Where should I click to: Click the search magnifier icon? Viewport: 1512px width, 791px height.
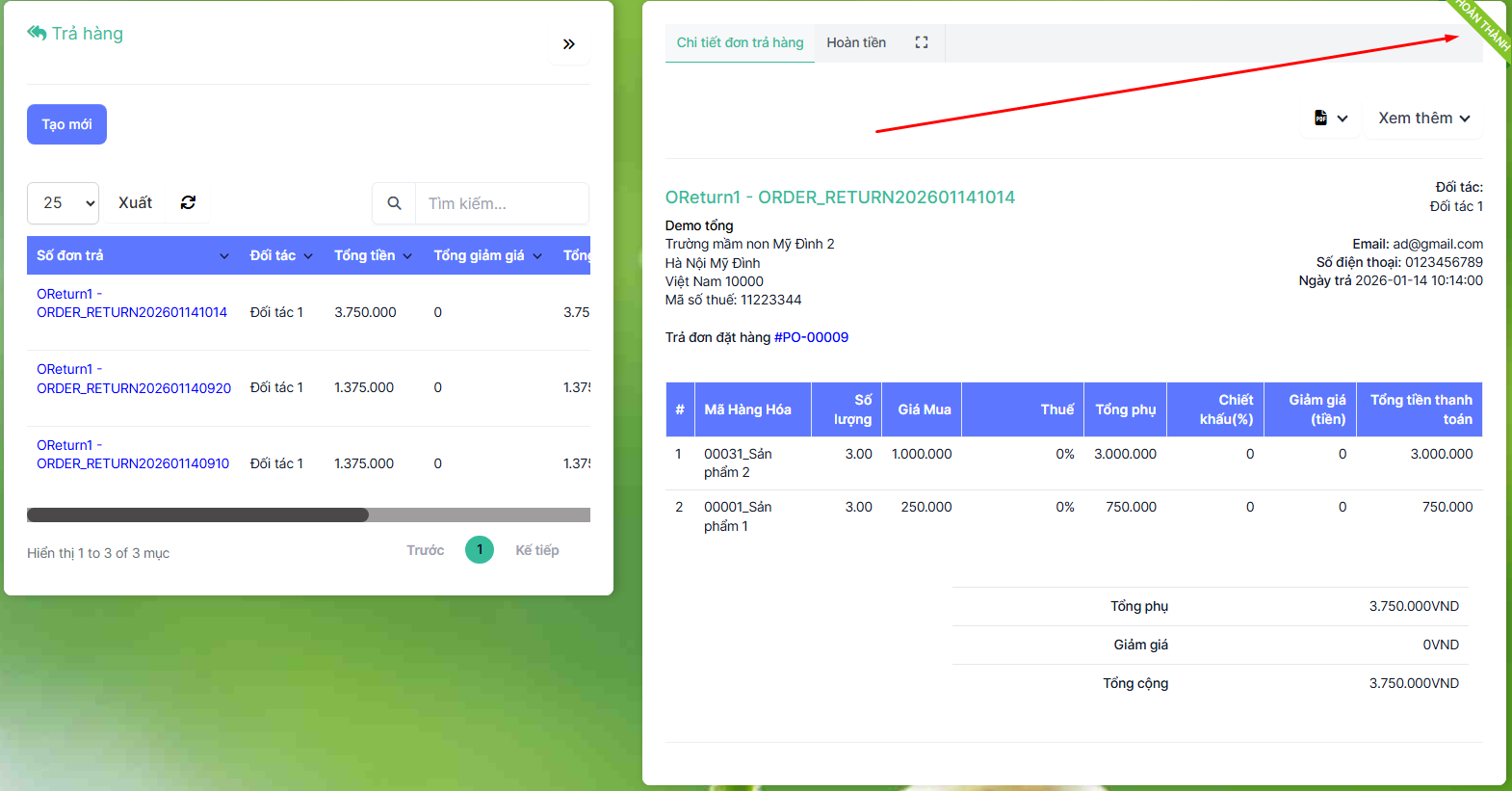(394, 203)
